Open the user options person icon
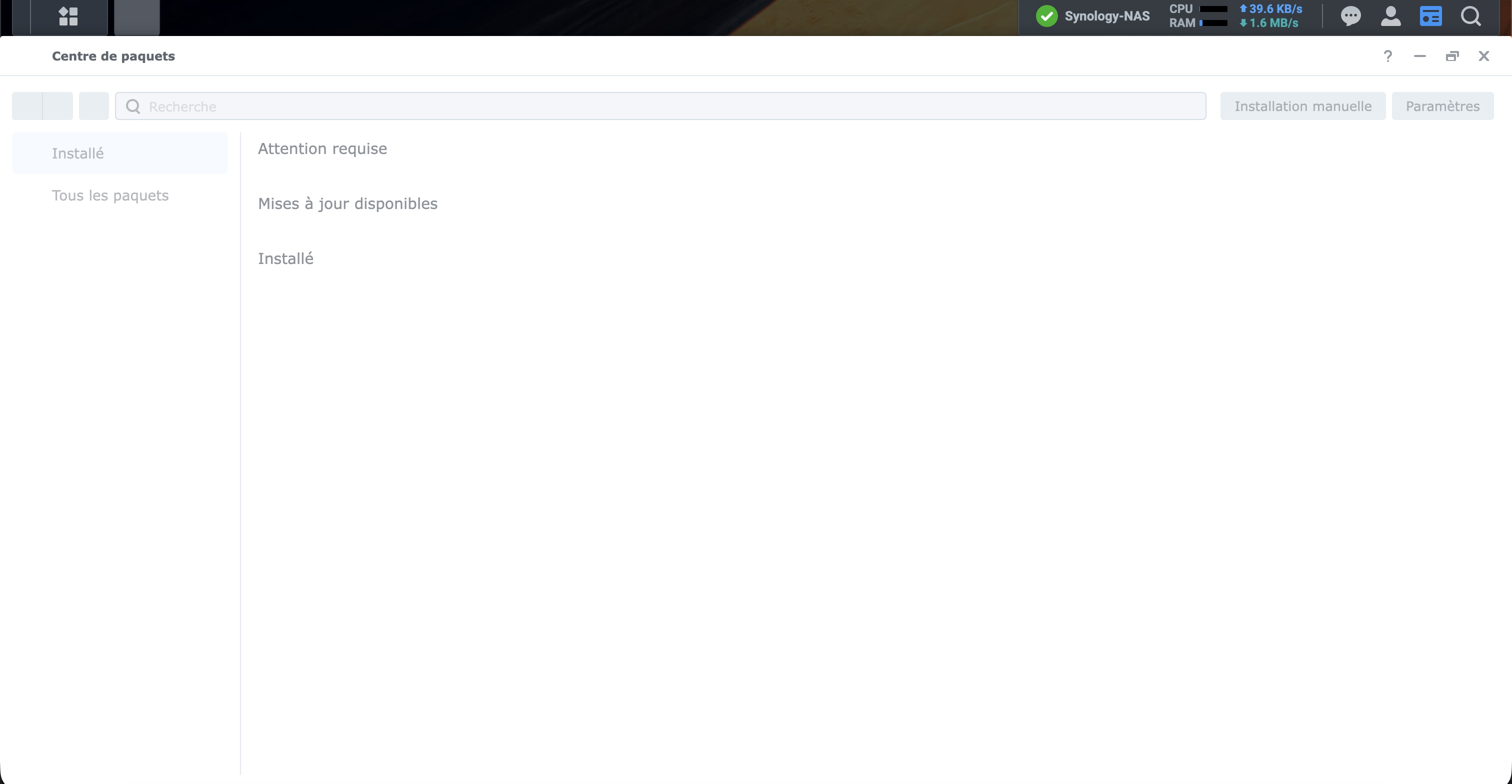 [x=1390, y=16]
